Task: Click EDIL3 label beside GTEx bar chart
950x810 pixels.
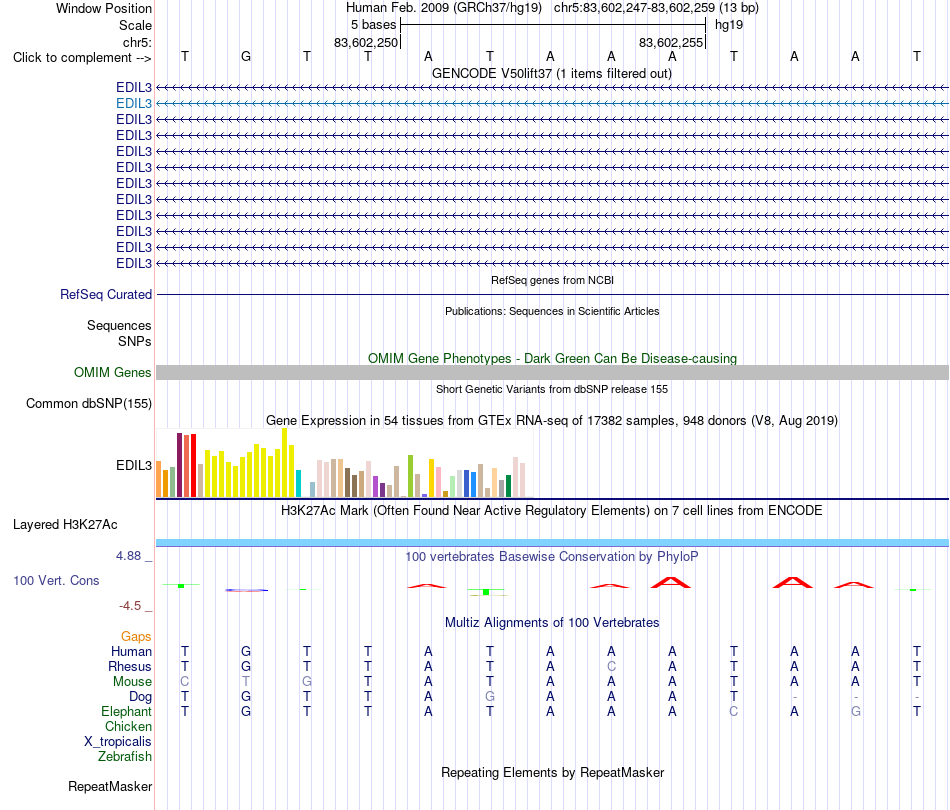Action: (x=134, y=465)
